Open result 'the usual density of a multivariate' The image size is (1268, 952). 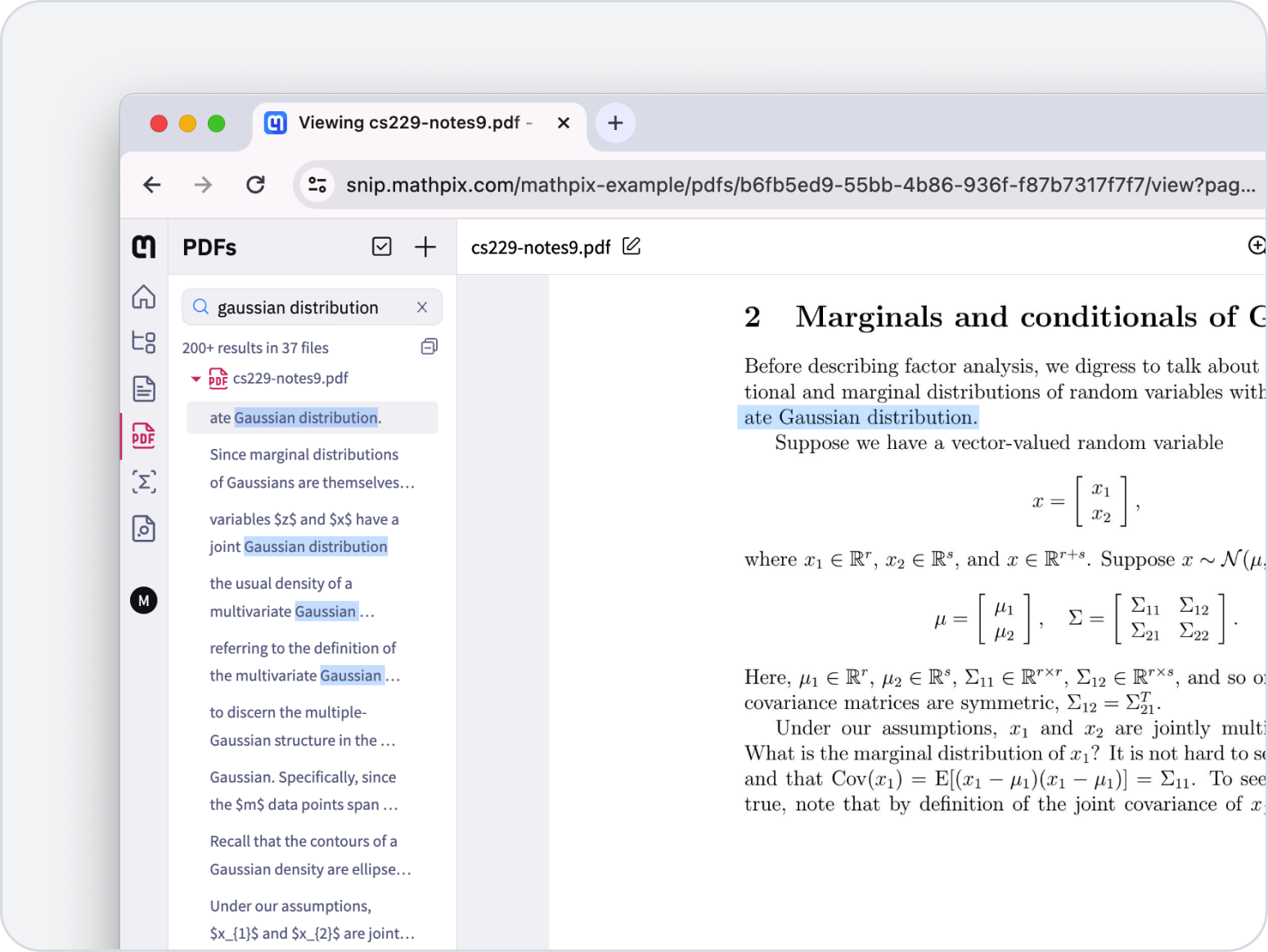click(292, 597)
